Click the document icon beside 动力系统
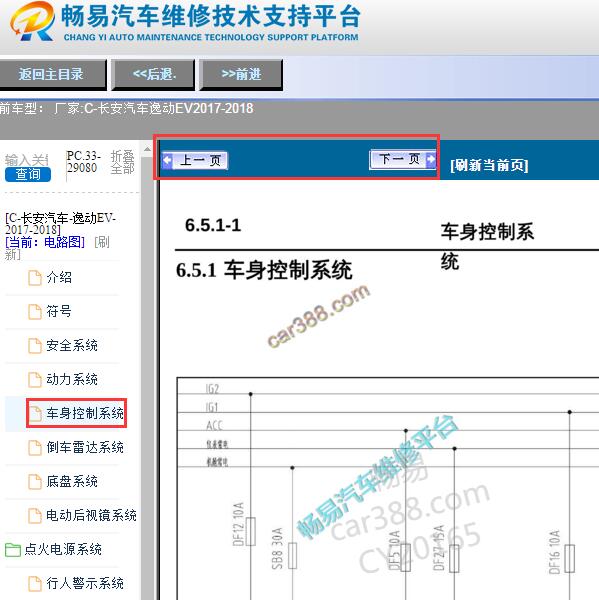This screenshot has width=599, height=600. [x=35, y=380]
